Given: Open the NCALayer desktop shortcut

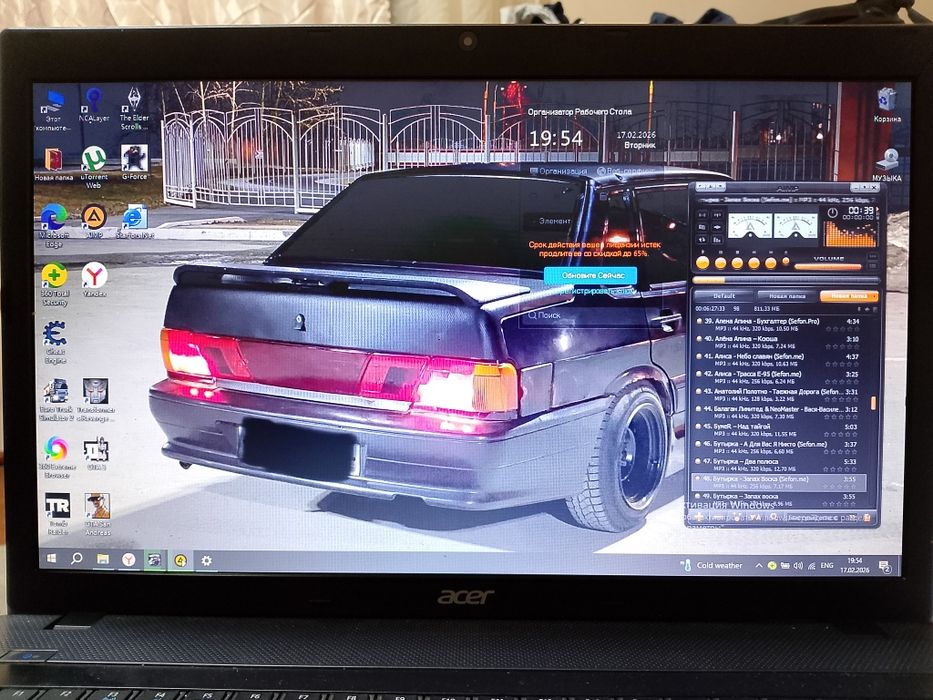Looking at the screenshot, I should coord(93,104).
